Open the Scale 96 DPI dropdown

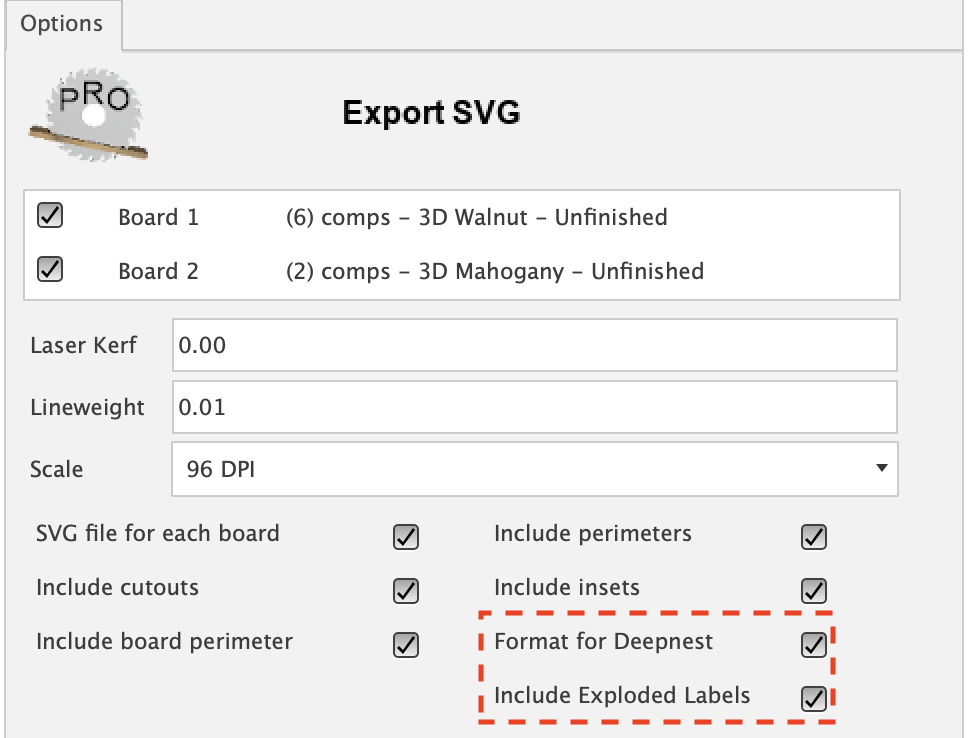pos(534,468)
